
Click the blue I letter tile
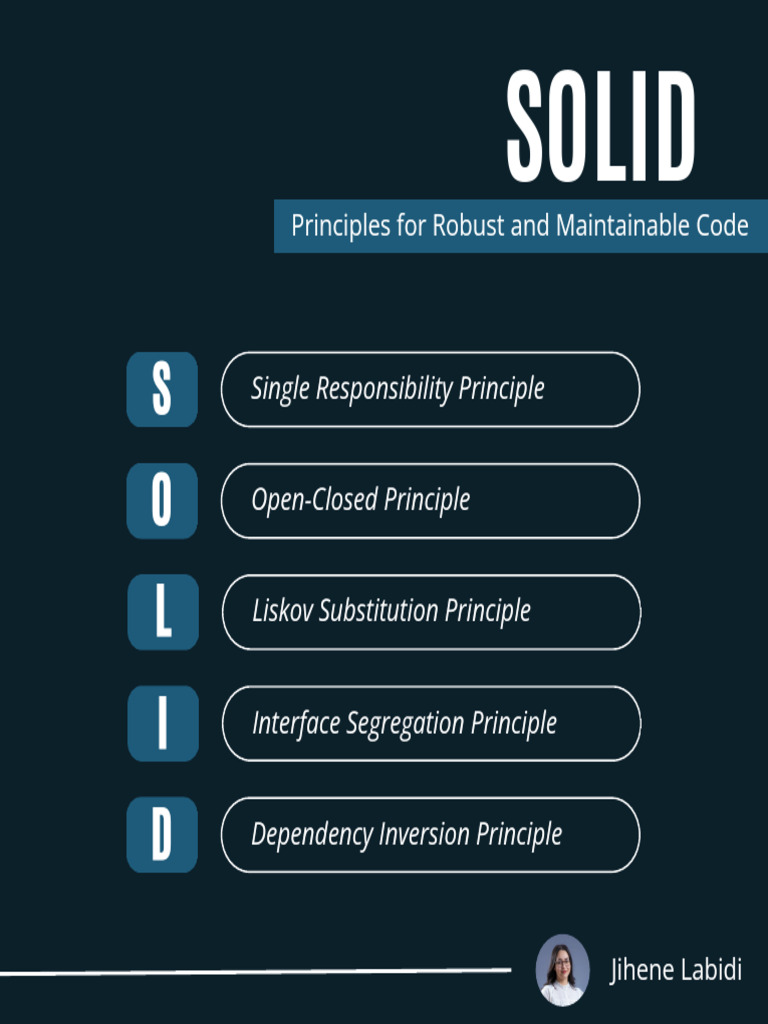point(163,723)
